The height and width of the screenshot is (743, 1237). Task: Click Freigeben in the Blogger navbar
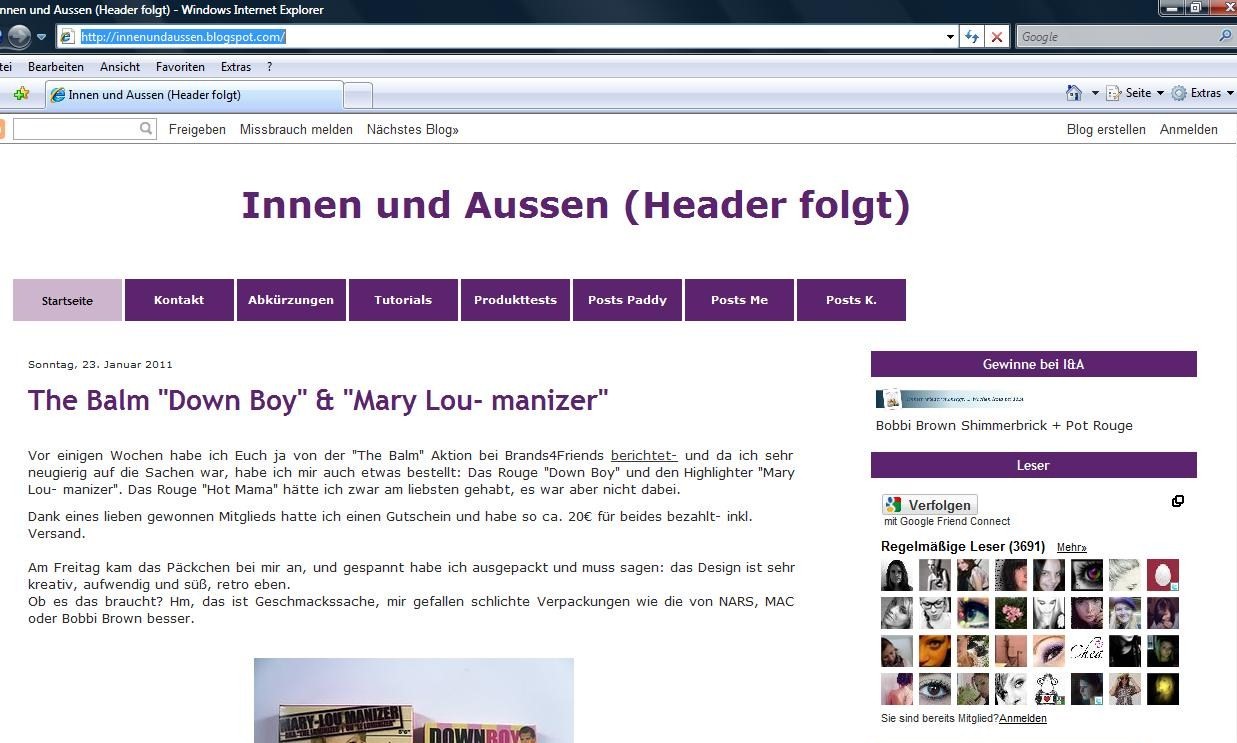197,129
